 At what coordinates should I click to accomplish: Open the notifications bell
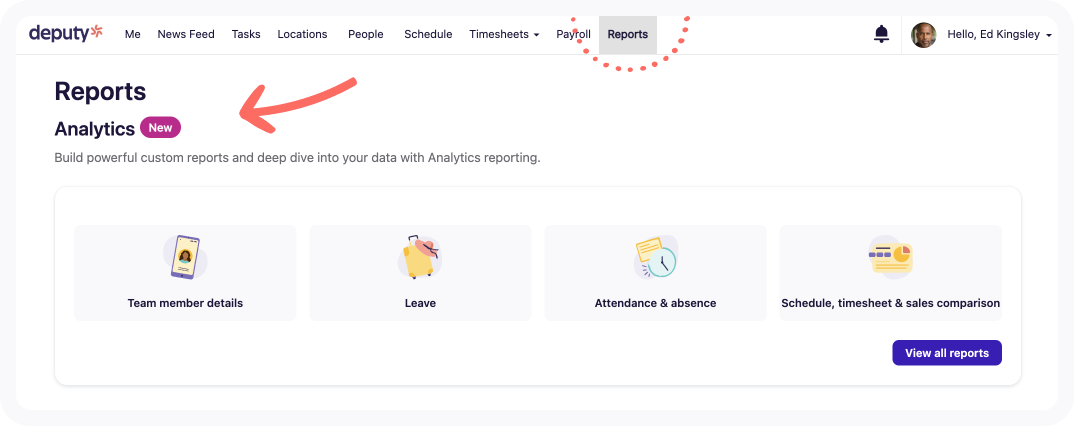[x=882, y=34]
